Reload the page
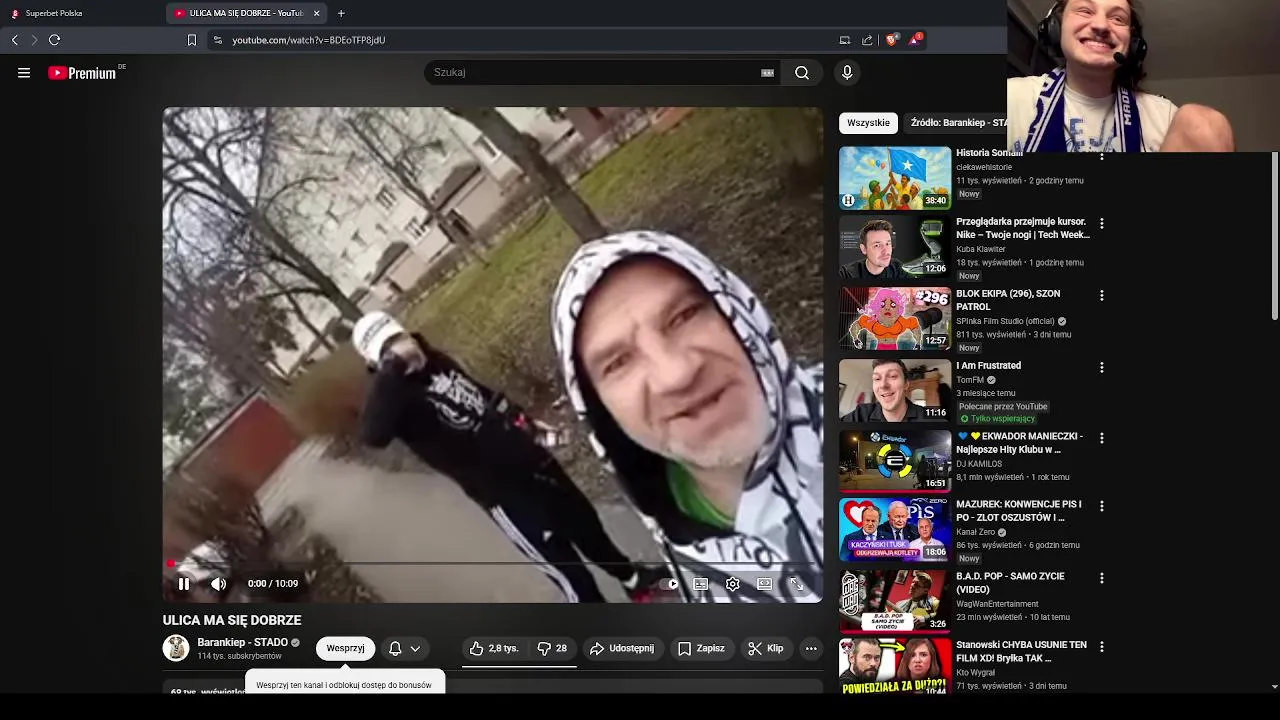This screenshot has height=720, width=1280. [55, 40]
